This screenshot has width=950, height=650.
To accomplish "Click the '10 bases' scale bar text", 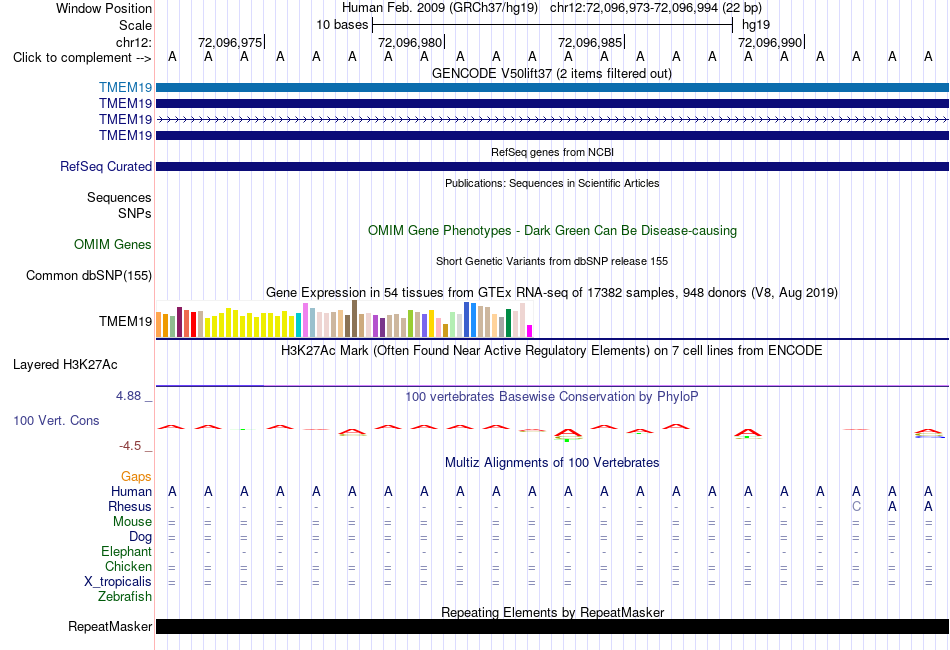I will tap(342, 25).
